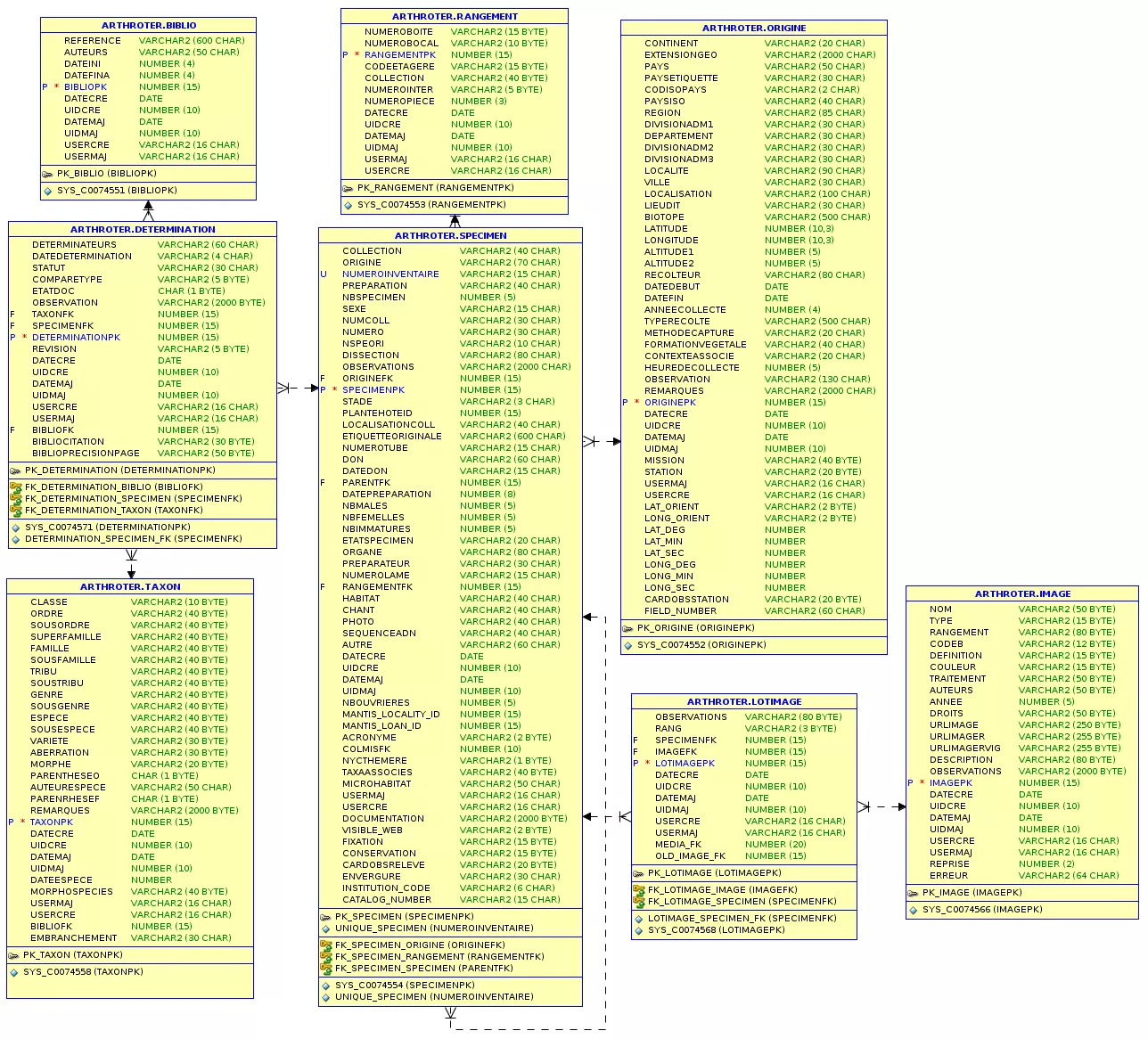
Task: Select the ARTHROTER.LOTIMAGE table title
Action: pyautogui.click(x=744, y=702)
